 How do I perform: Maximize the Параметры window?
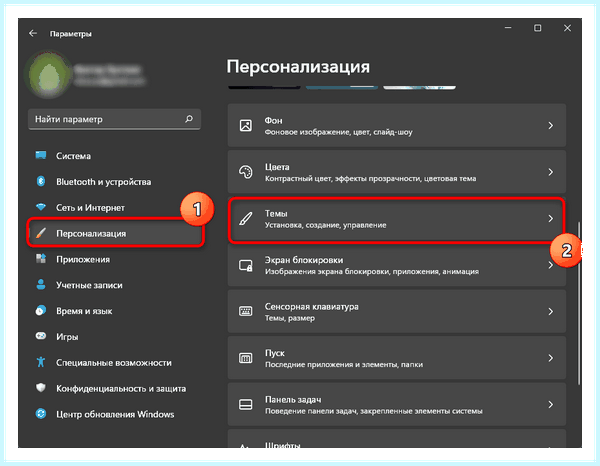click(x=537, y=28)
